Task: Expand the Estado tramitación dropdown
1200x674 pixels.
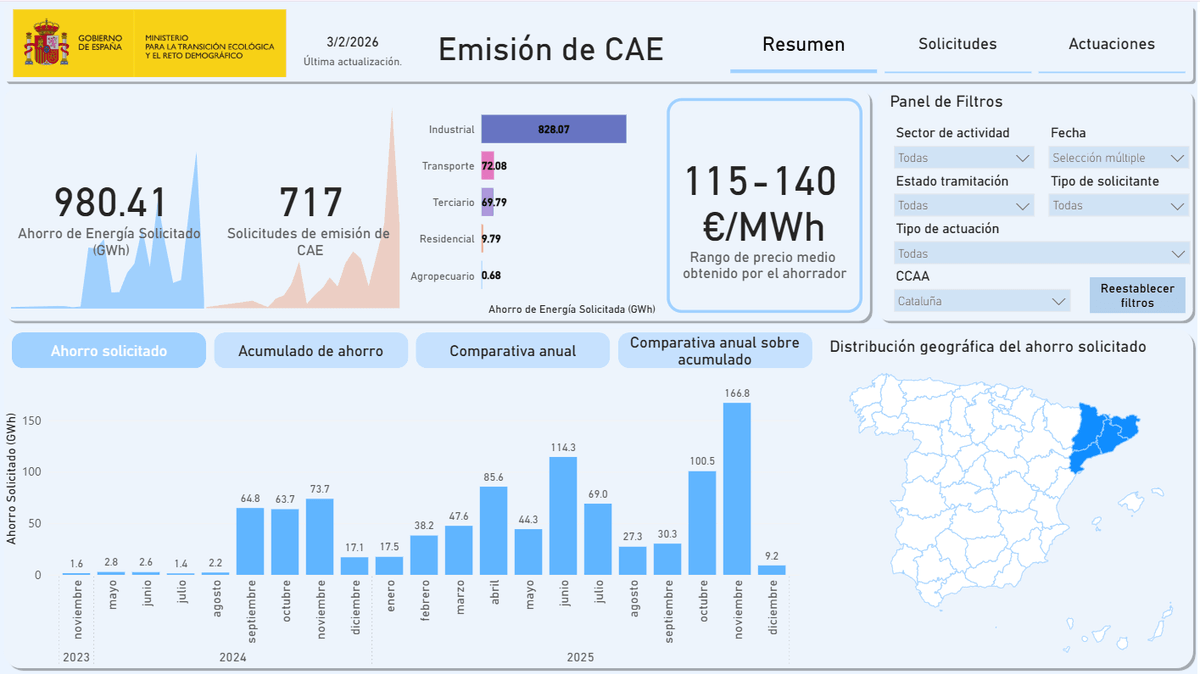Action: tap(964, 206)
